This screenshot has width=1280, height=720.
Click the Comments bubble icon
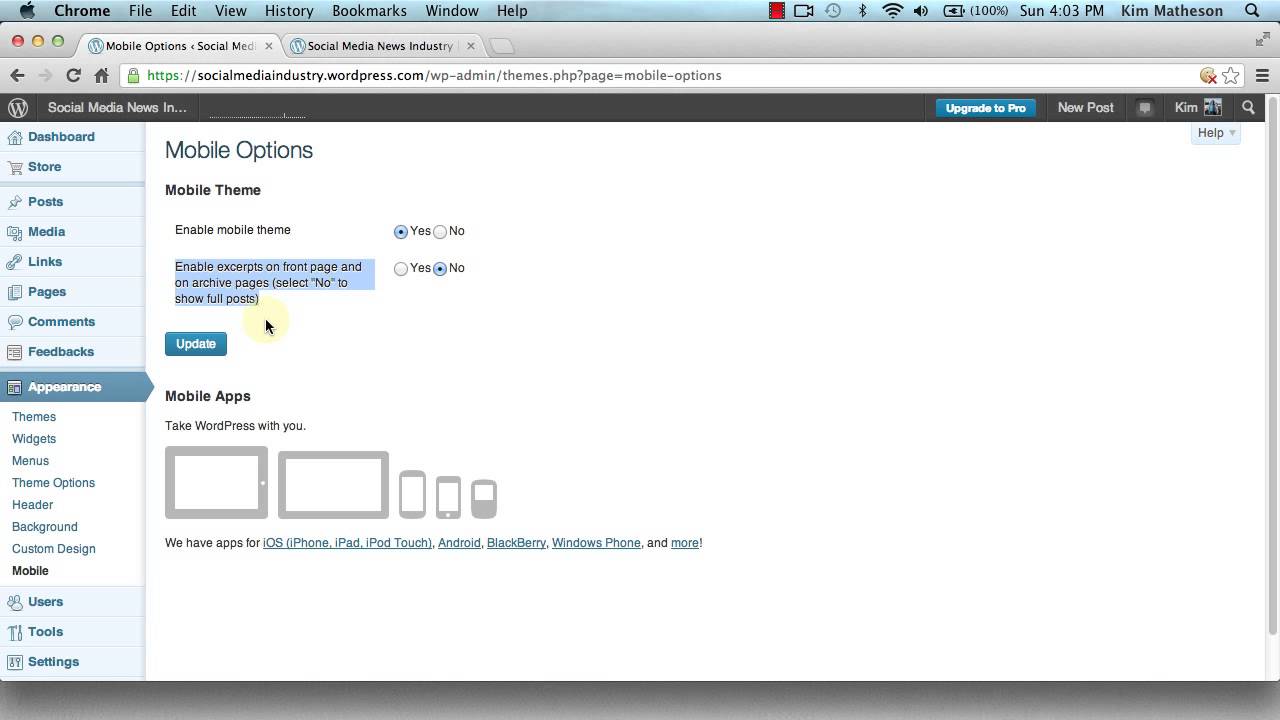pyautogui.click(x=15, y=322)
